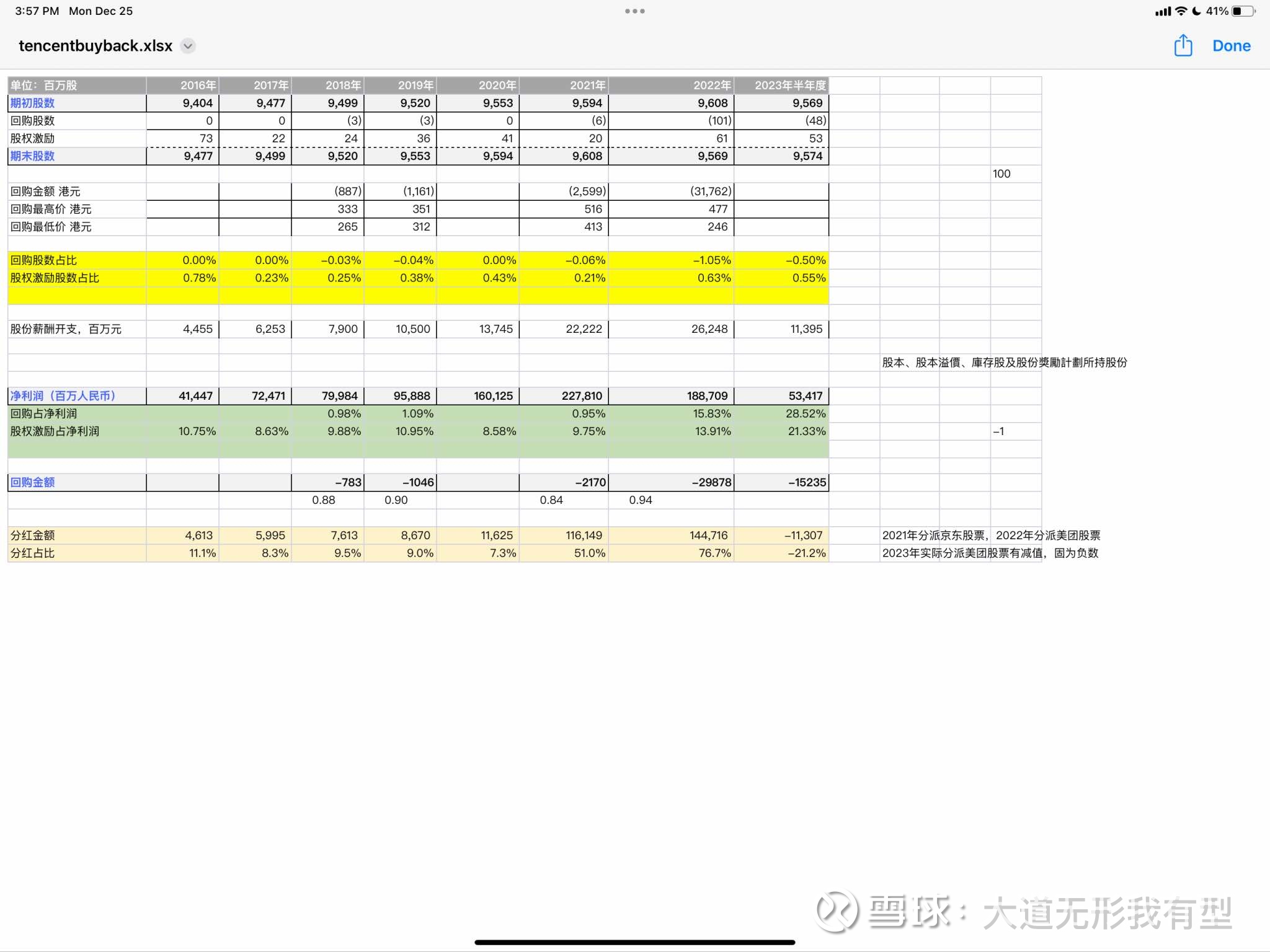Select the cell showing 76.7%
Viewport: 1270px width, 952px height.
[672, 553]
